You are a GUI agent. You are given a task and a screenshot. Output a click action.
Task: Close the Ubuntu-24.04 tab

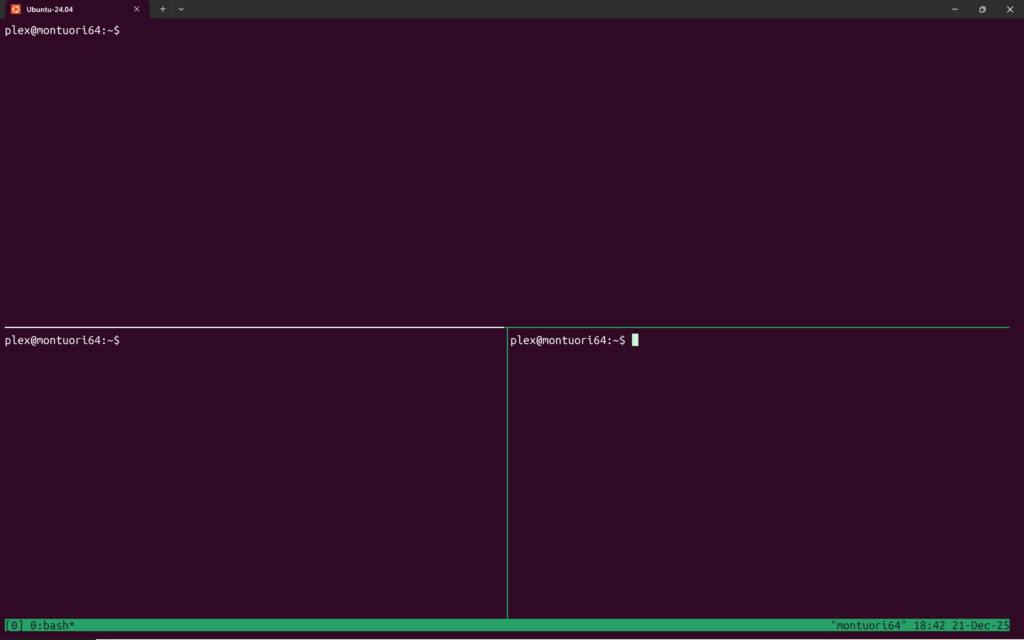pyautogui.click(x=137, y=9)
